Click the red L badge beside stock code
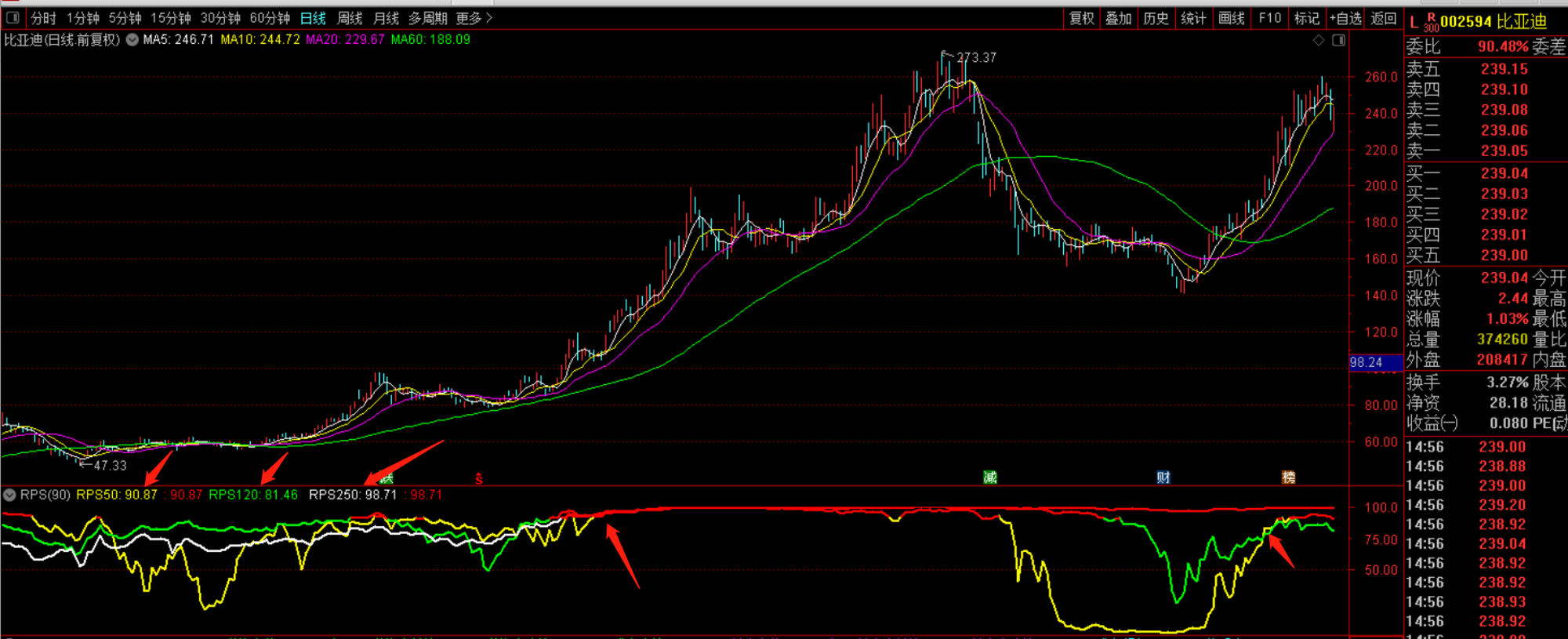Image resolution: width=1568 pixels, height=639 pixels. 1414,22
